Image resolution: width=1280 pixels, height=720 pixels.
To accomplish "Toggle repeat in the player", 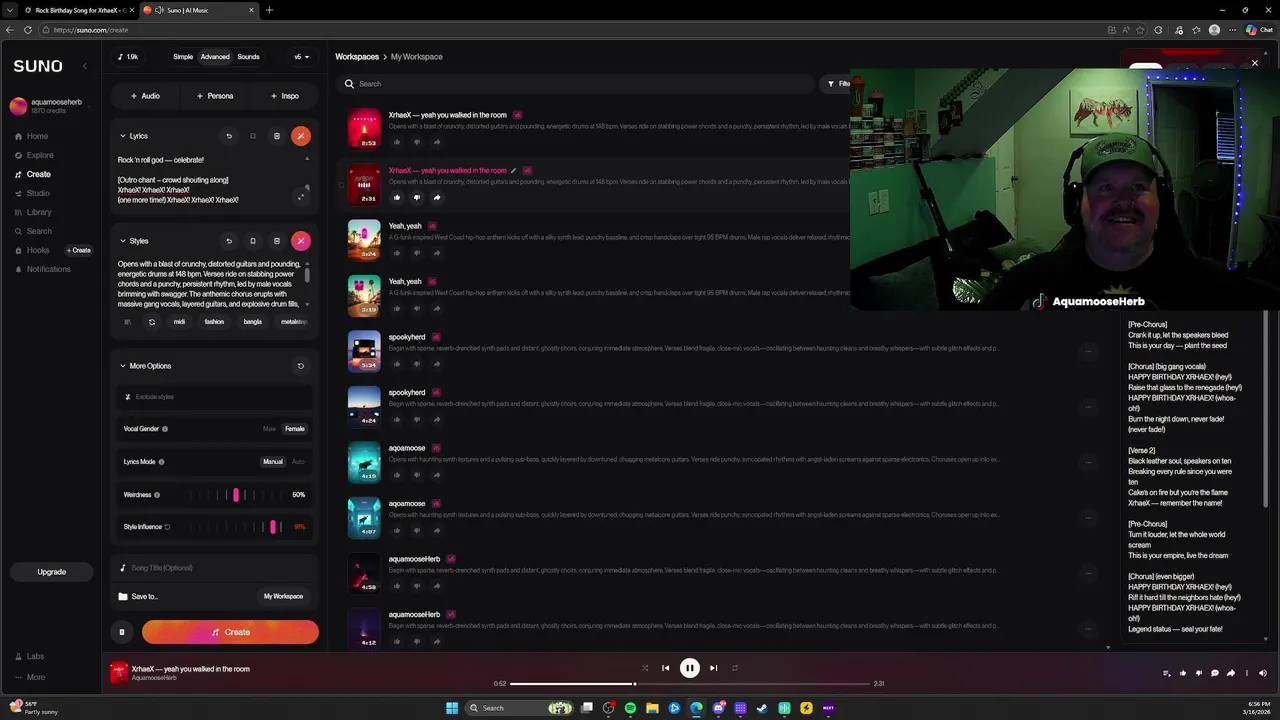I will 735,668.
